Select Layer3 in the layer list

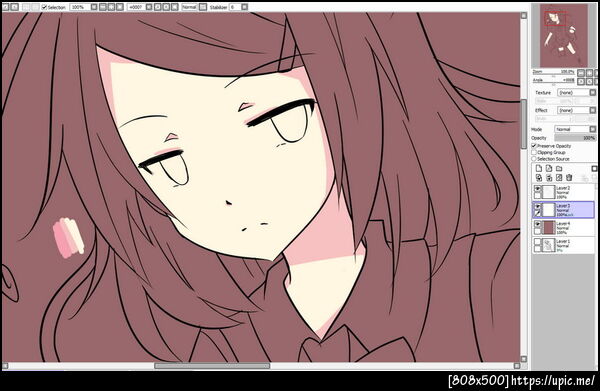[x=564, y=210]
